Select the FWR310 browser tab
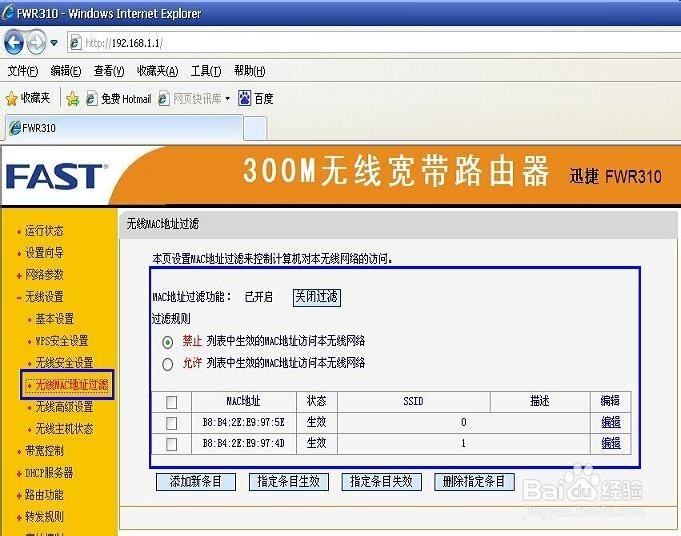This screenshot has height=536, width=681. tap(125, 128)
